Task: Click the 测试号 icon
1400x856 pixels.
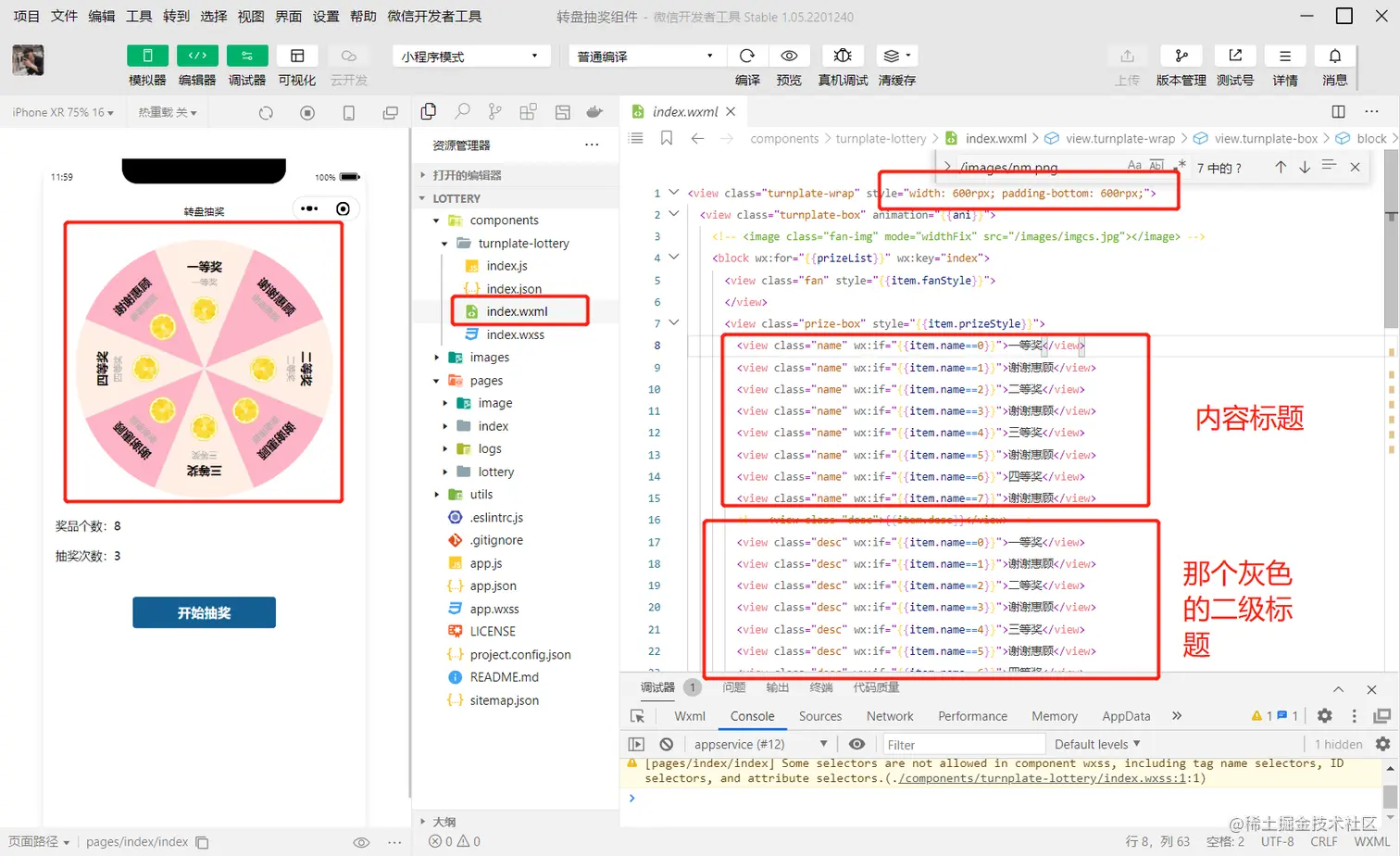Action: (x=1235, y=56)
